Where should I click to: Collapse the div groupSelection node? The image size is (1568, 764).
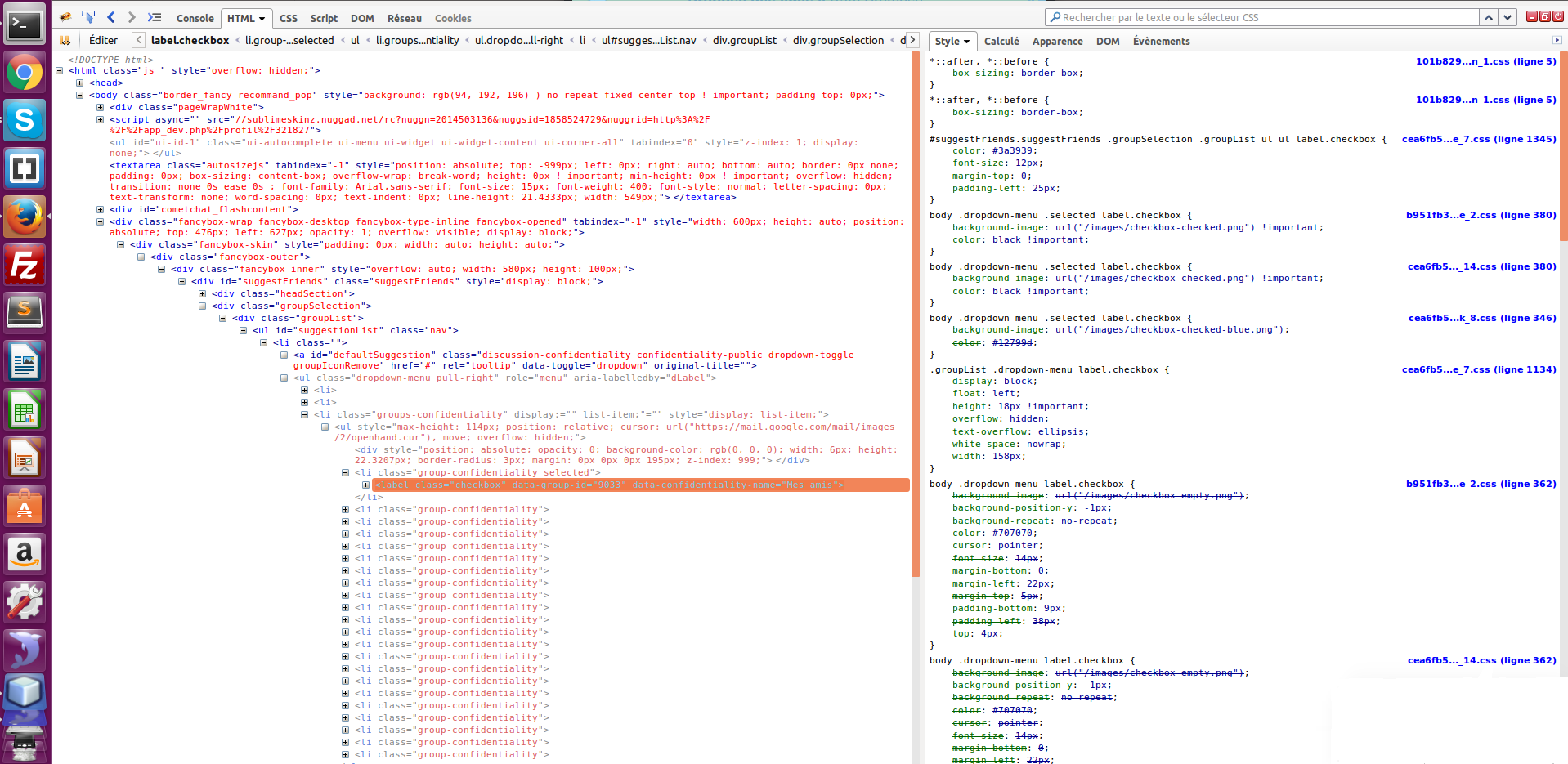click(203, 306)
